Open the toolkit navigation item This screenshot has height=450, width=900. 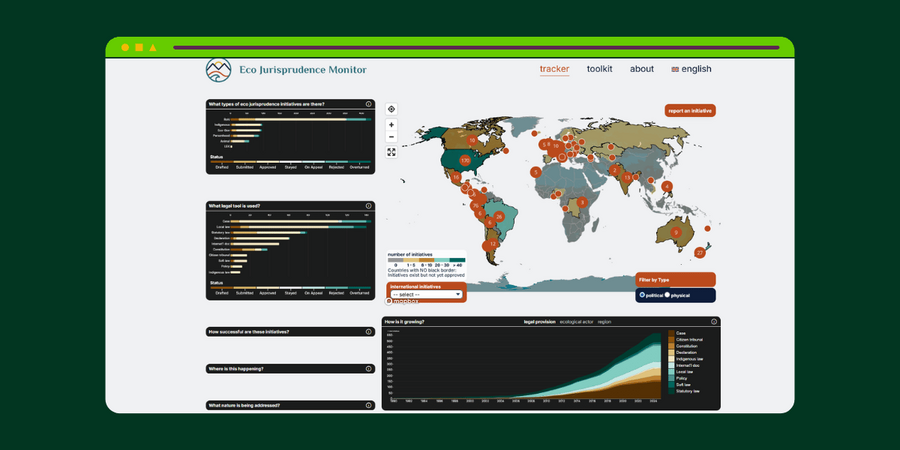(x=599, y=69)
